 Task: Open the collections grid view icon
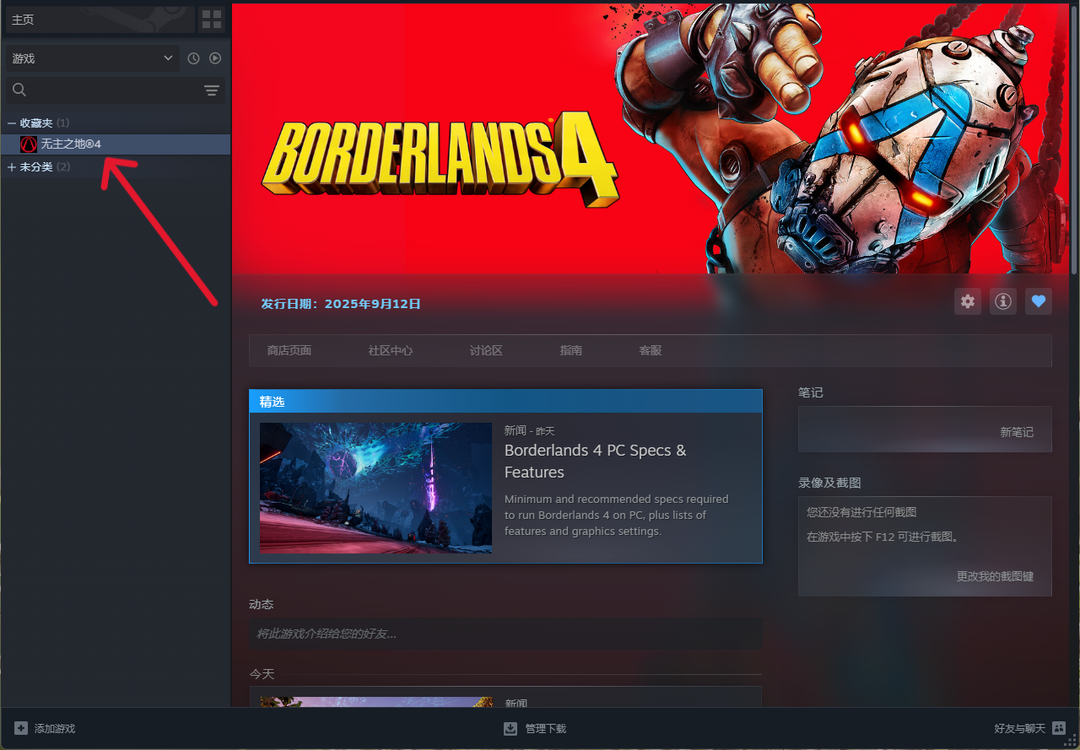[x=212, y=19]
